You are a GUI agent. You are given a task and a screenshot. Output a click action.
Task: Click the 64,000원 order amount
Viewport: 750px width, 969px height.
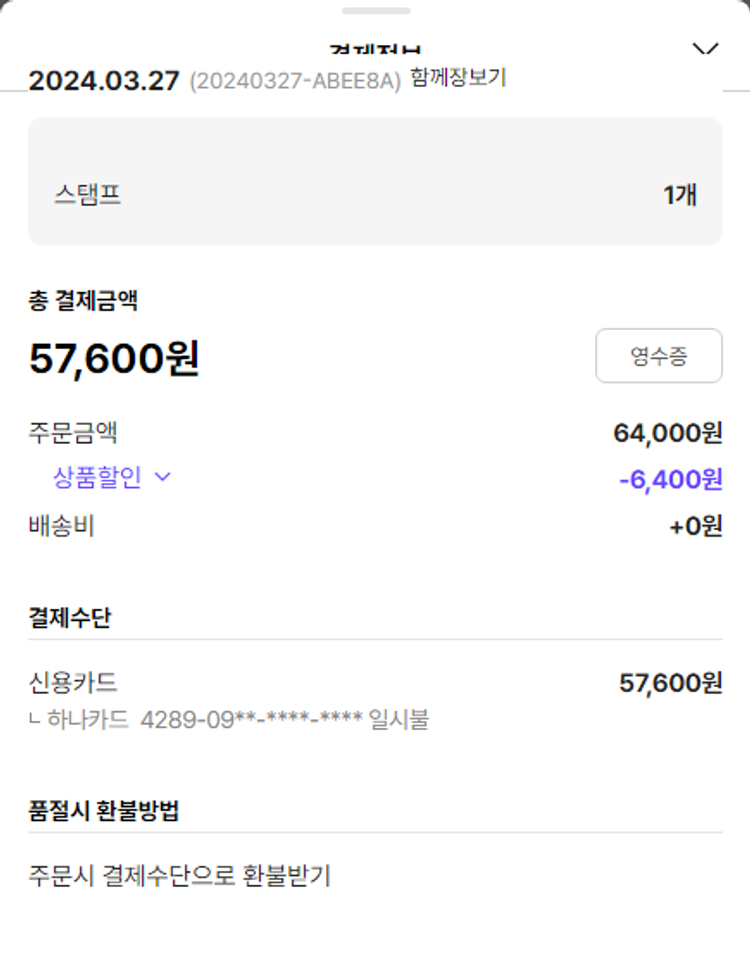(667, 433)
